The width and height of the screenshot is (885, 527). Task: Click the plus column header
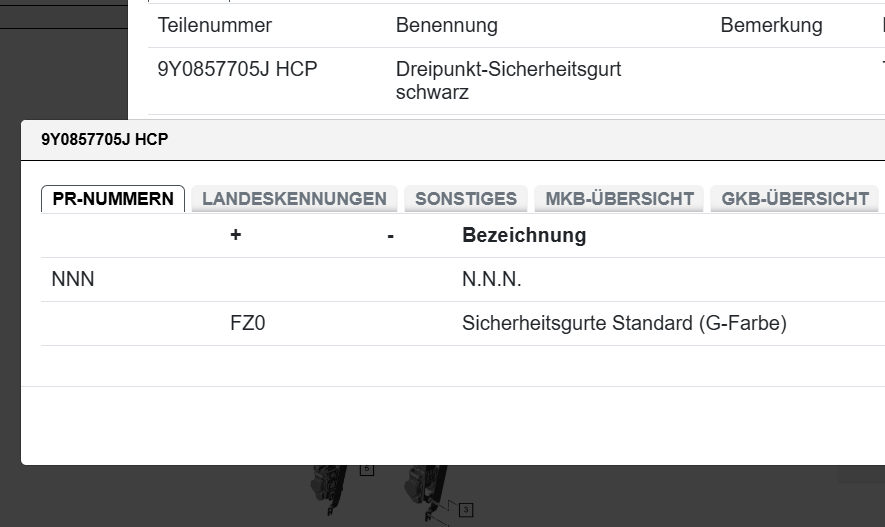236,236
